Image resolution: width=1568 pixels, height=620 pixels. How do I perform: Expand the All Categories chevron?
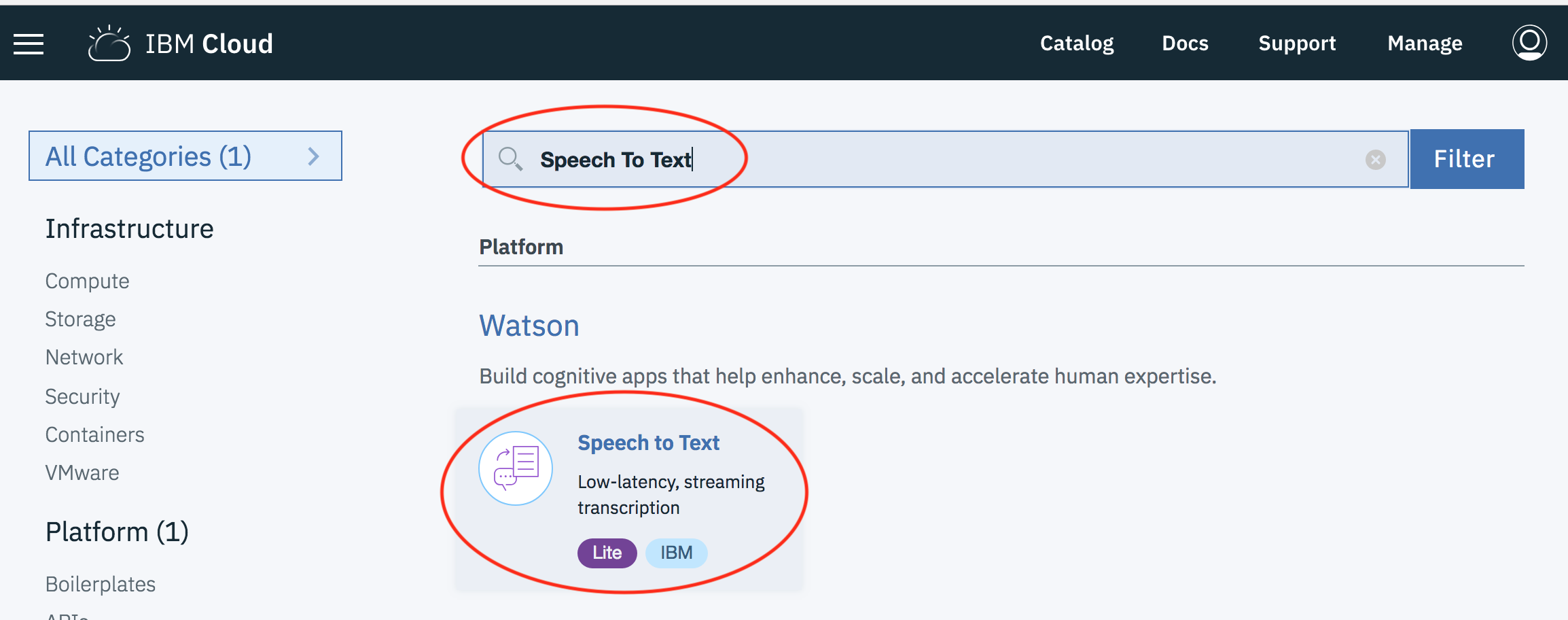[x=313, y=156]
